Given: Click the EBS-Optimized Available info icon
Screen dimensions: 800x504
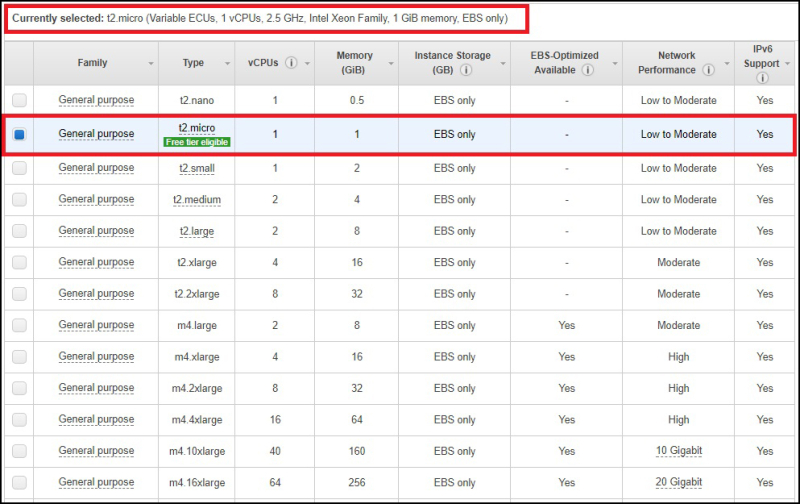Looking at the screenshot, I should [588, 70].
